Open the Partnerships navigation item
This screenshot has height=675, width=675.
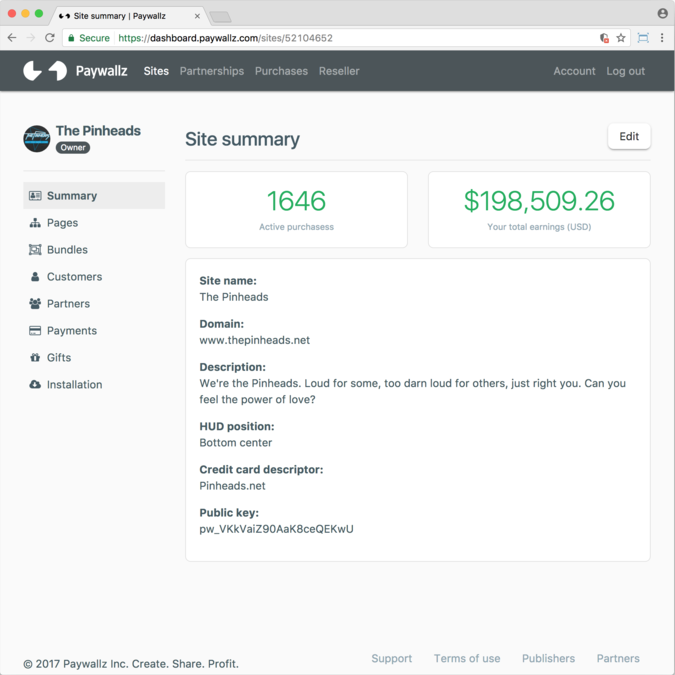tap(212, 71)
